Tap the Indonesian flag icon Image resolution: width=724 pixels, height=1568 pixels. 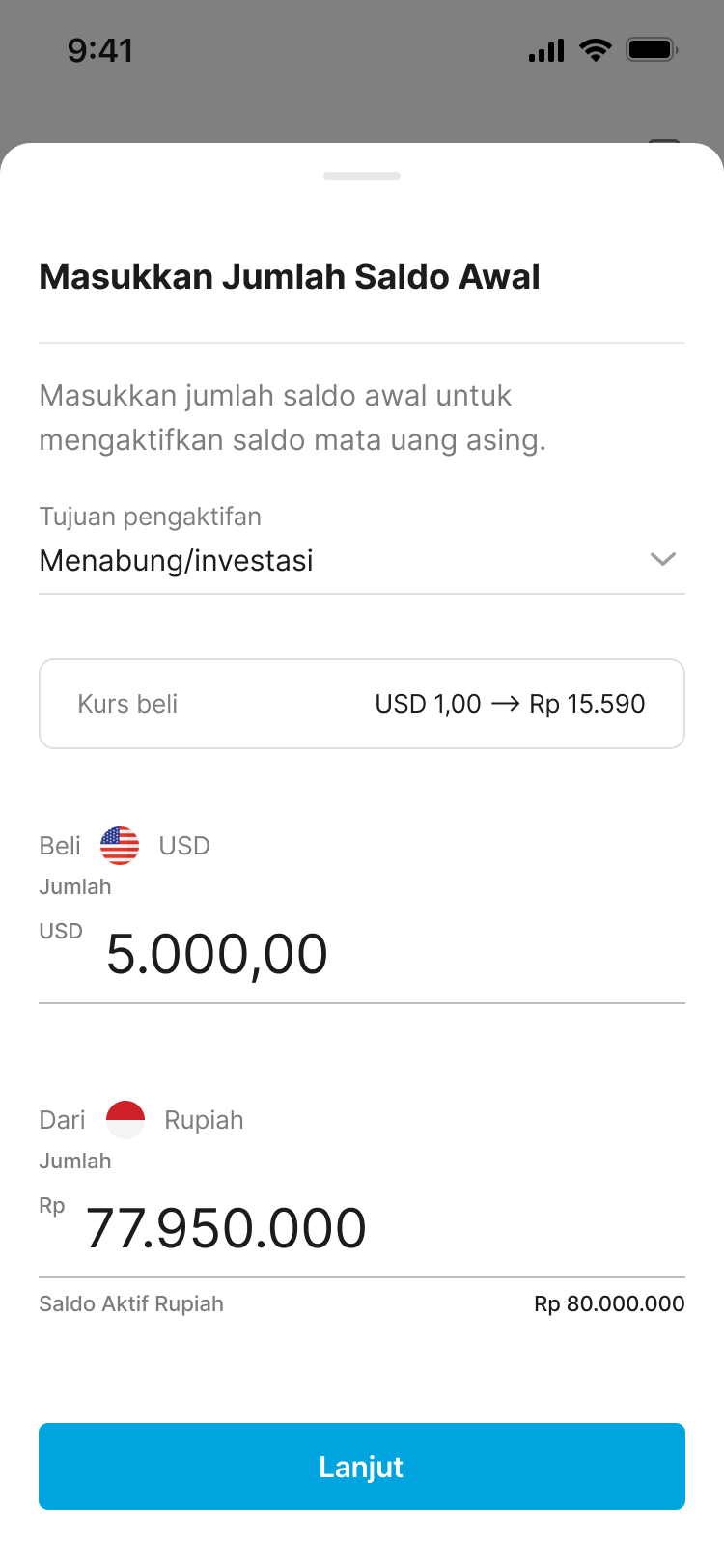pyautogui.click(x=125, y=1120)
